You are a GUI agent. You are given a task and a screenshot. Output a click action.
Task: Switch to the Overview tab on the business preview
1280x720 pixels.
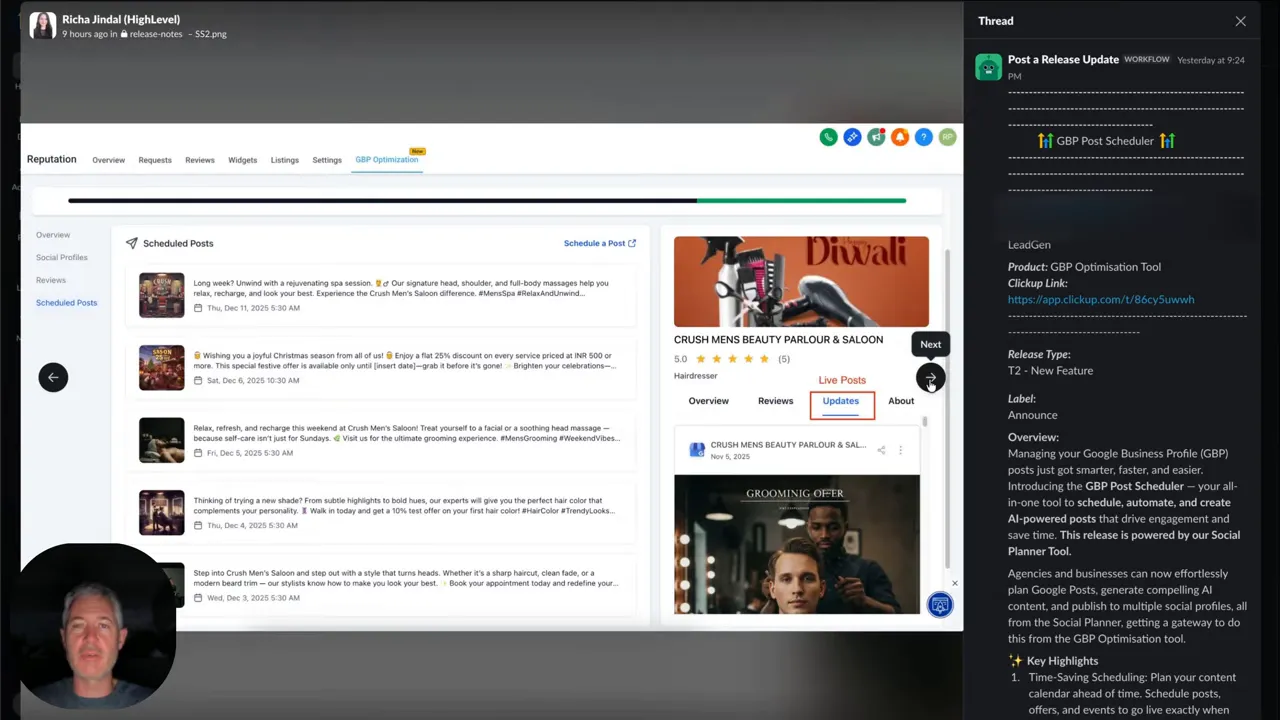pos(708,401)
